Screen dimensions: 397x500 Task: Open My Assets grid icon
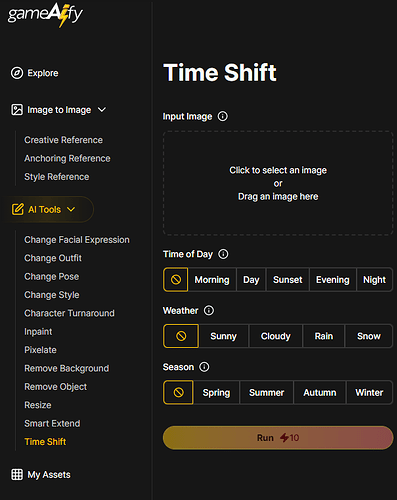pos(17,474)
